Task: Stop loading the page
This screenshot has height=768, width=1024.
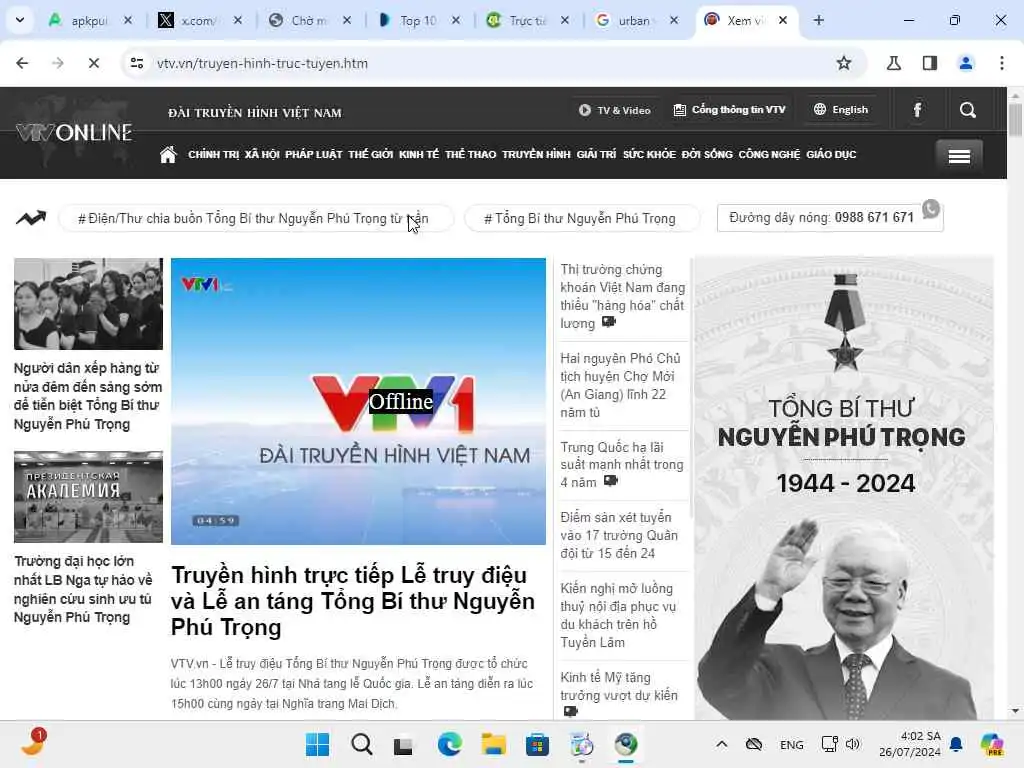Action: point(93,63)
